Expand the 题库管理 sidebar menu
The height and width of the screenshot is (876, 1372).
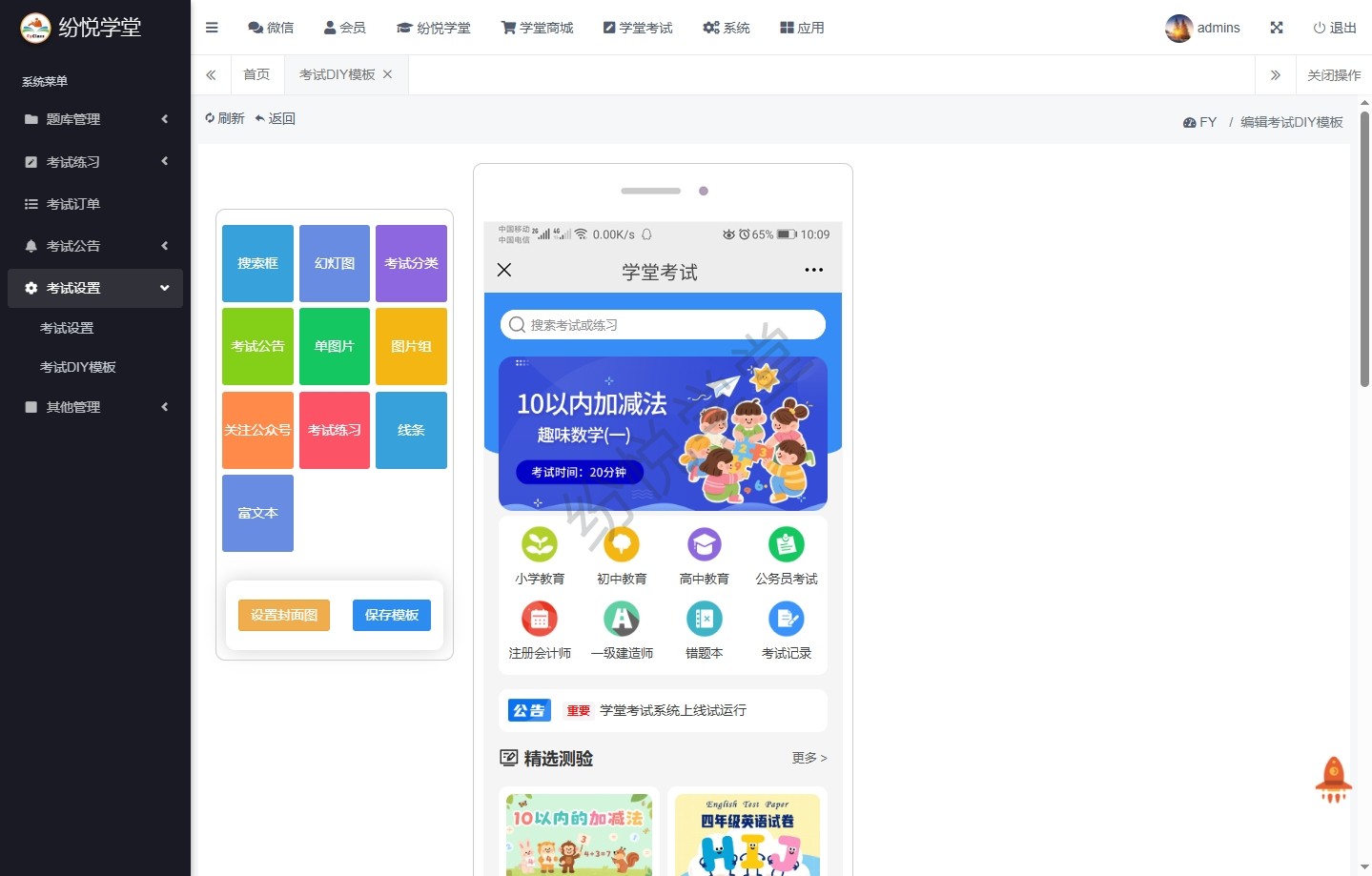[x=95, y=119]
